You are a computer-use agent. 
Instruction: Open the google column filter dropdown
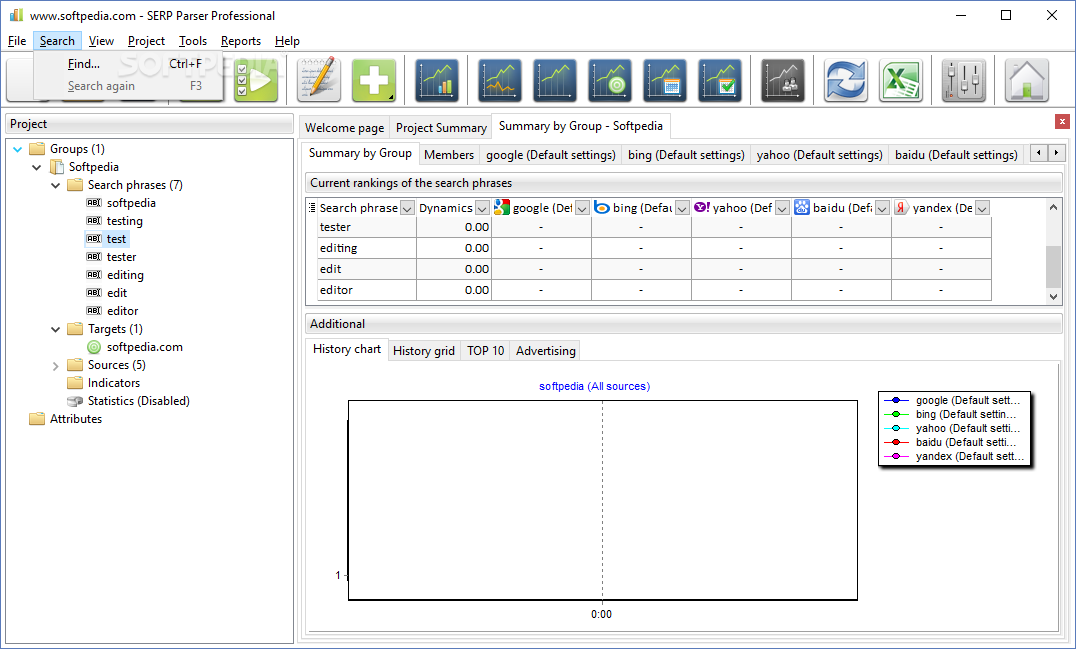(x=582, y=208)
